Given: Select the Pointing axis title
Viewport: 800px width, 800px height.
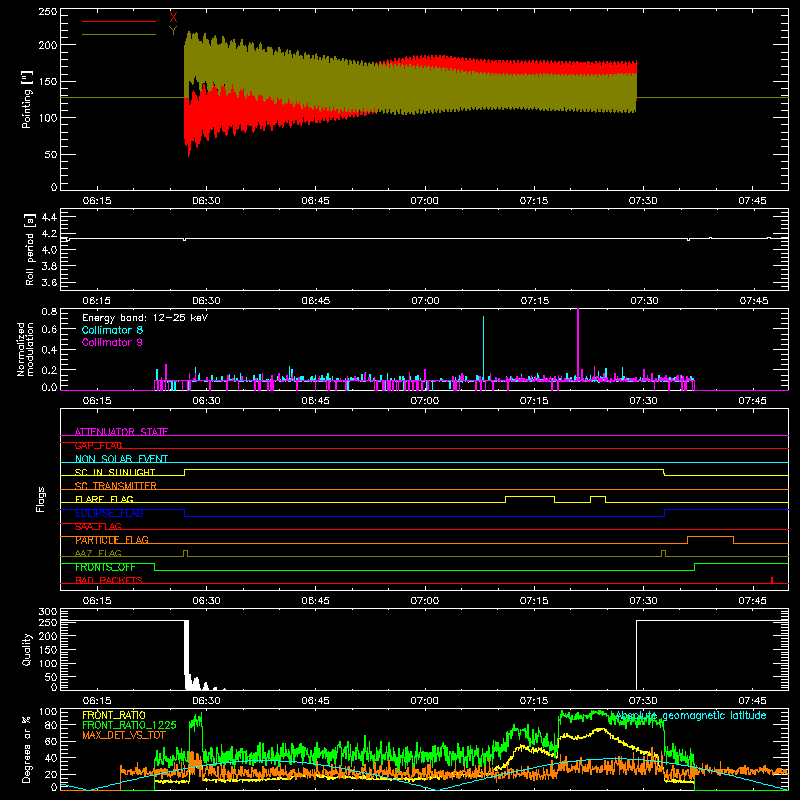Looking at the screenshot, I should click(x=27, y=99).
